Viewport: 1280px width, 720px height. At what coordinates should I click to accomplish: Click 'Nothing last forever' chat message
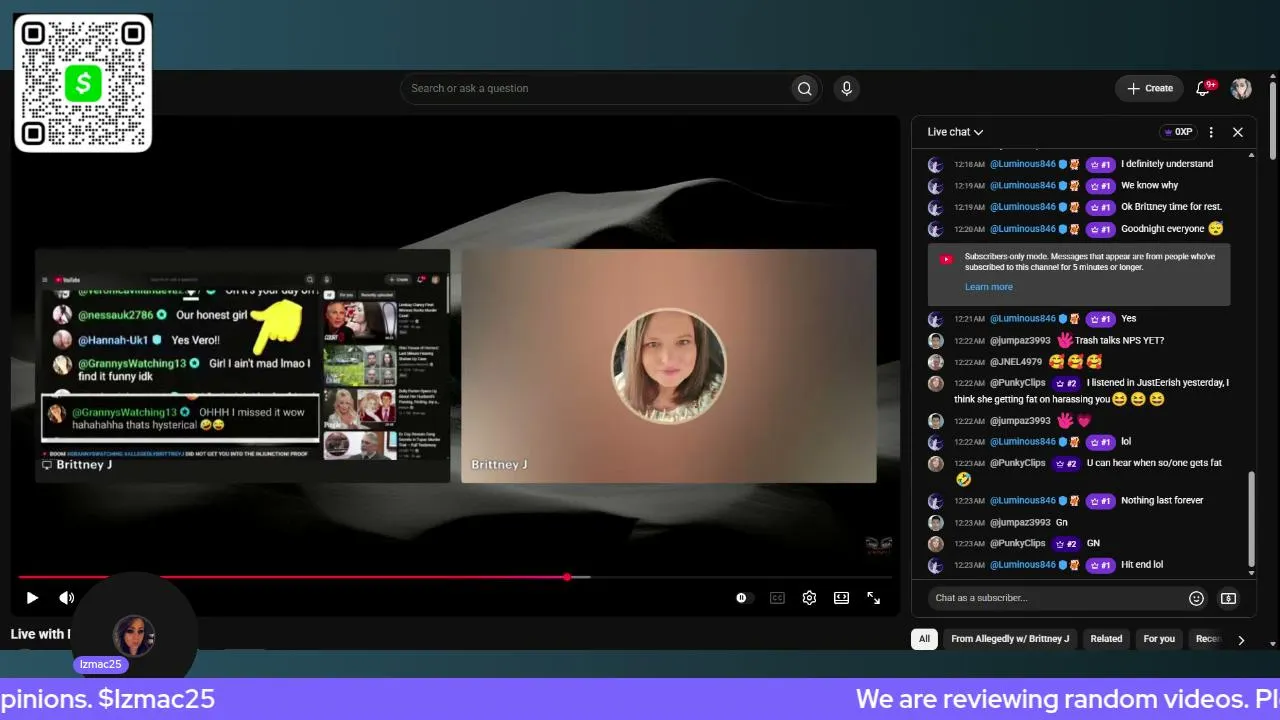1162,501
